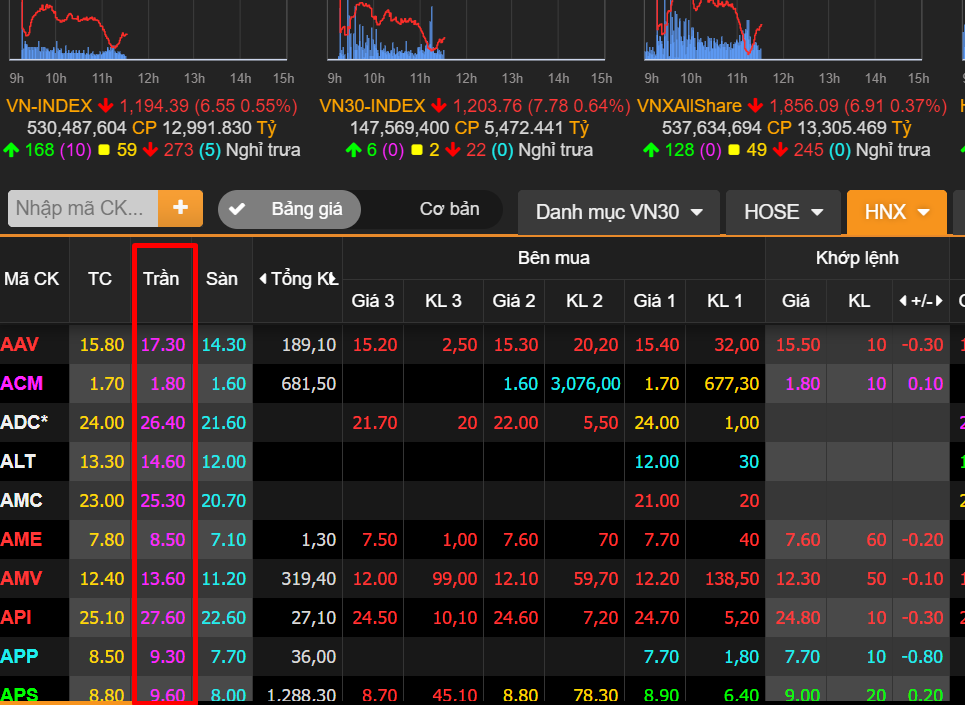965x705 pixels.
Task: Select the ACM stock symbol
Action: coord(22,383)
